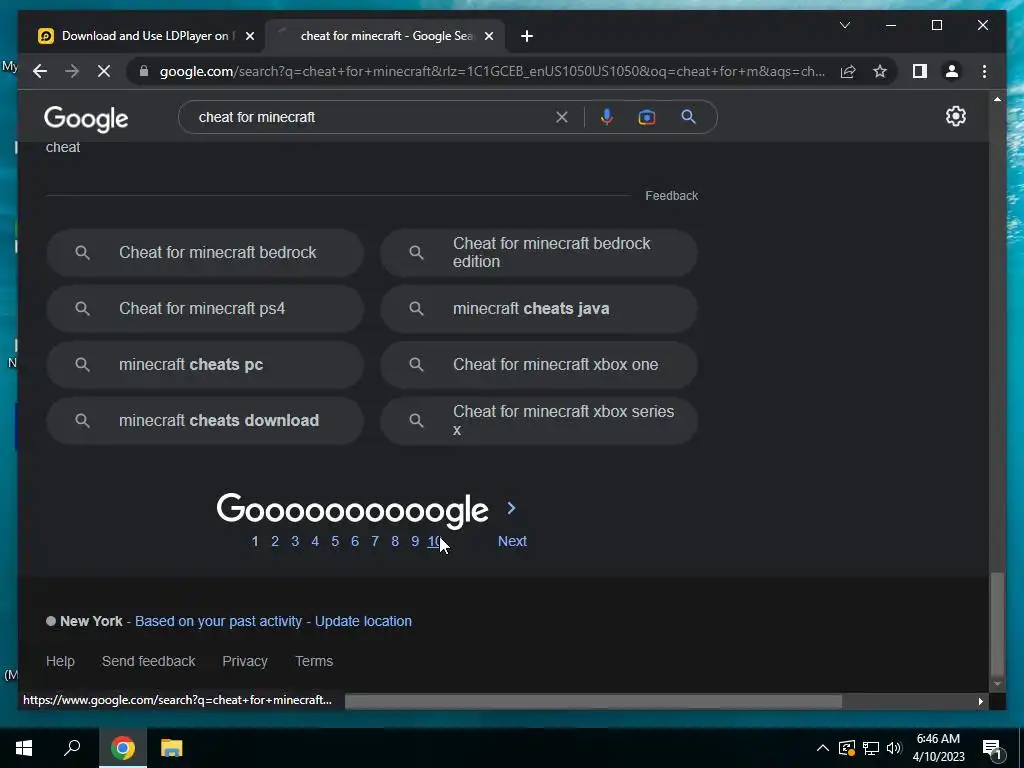Show hidden system tray icons
This screenshot has width=1024, height=768.
pyautogui.click(x=823, y=748)
